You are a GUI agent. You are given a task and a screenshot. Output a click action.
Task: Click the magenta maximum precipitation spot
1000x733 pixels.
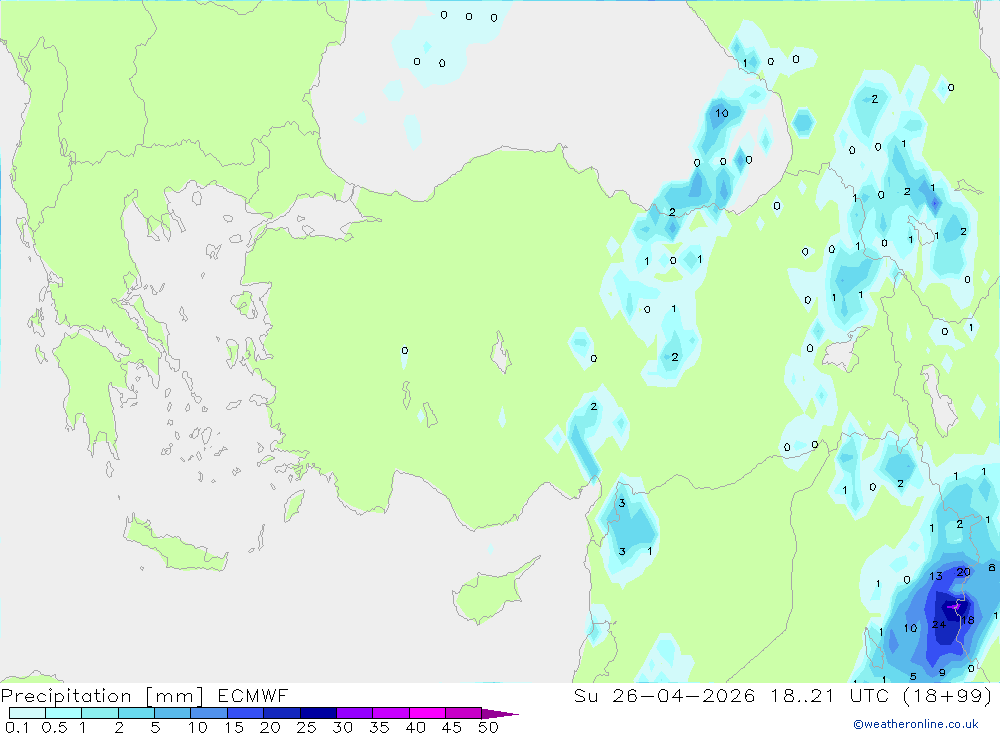(x=954, y=606)
